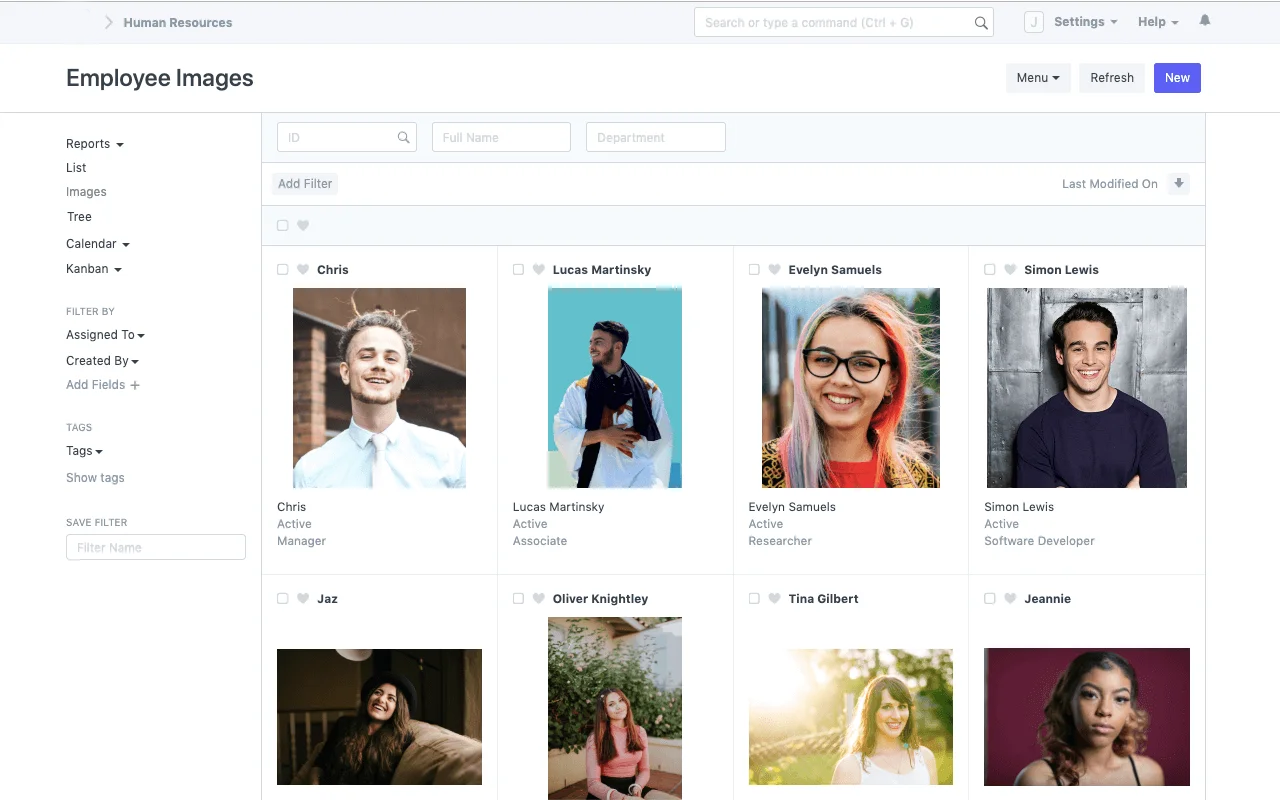This screenshot has height=800, width=1280.
Task: Click the Full Name filter field
Action: click(x=500, y=137)
